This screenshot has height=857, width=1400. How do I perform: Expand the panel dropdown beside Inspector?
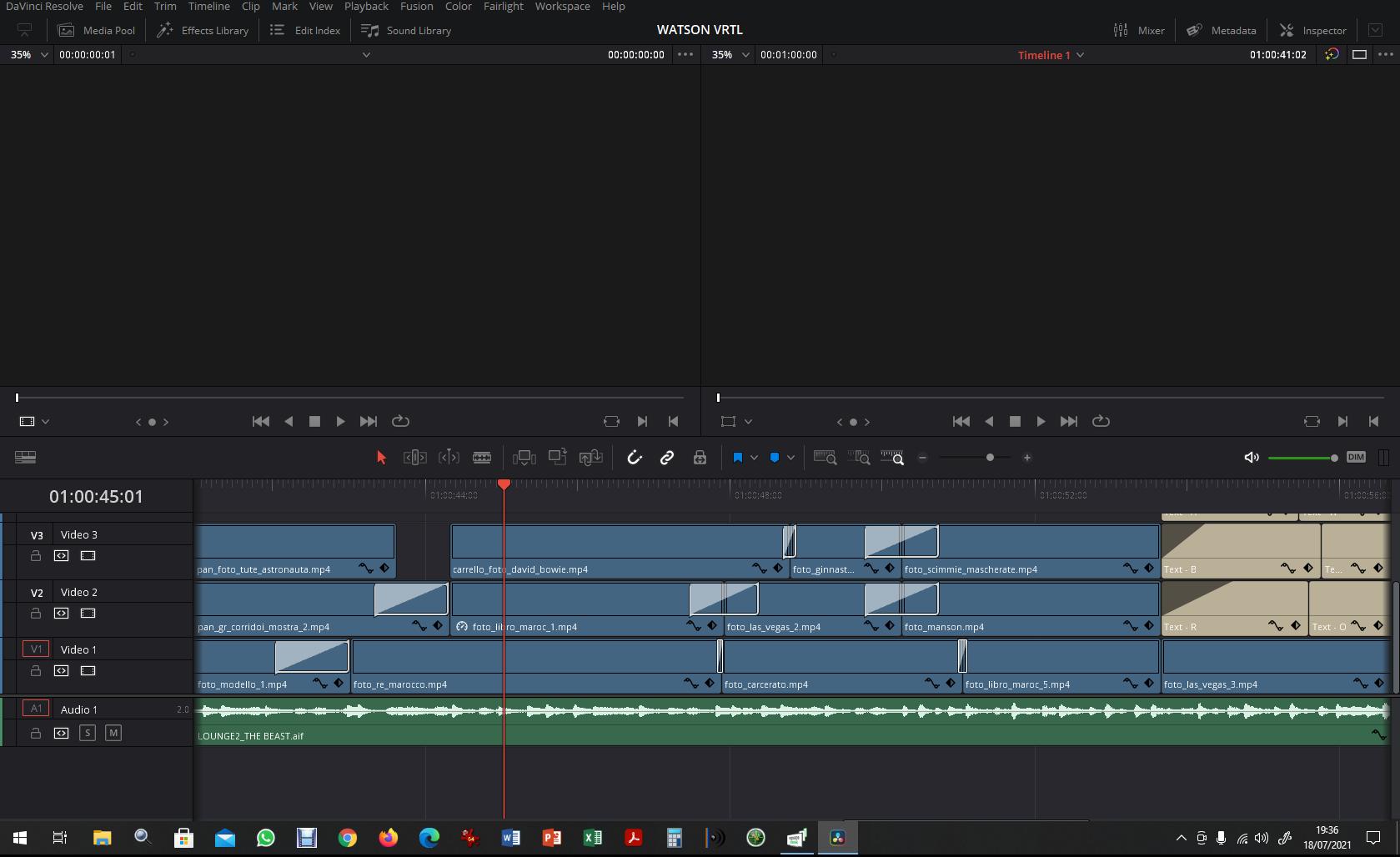pos(1375,30)
